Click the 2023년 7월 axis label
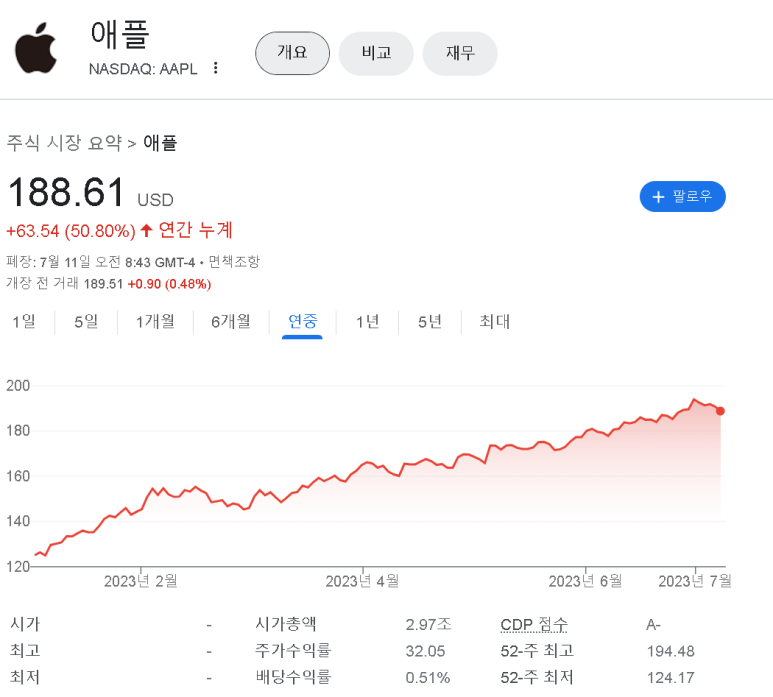 (x=695, y=581)
